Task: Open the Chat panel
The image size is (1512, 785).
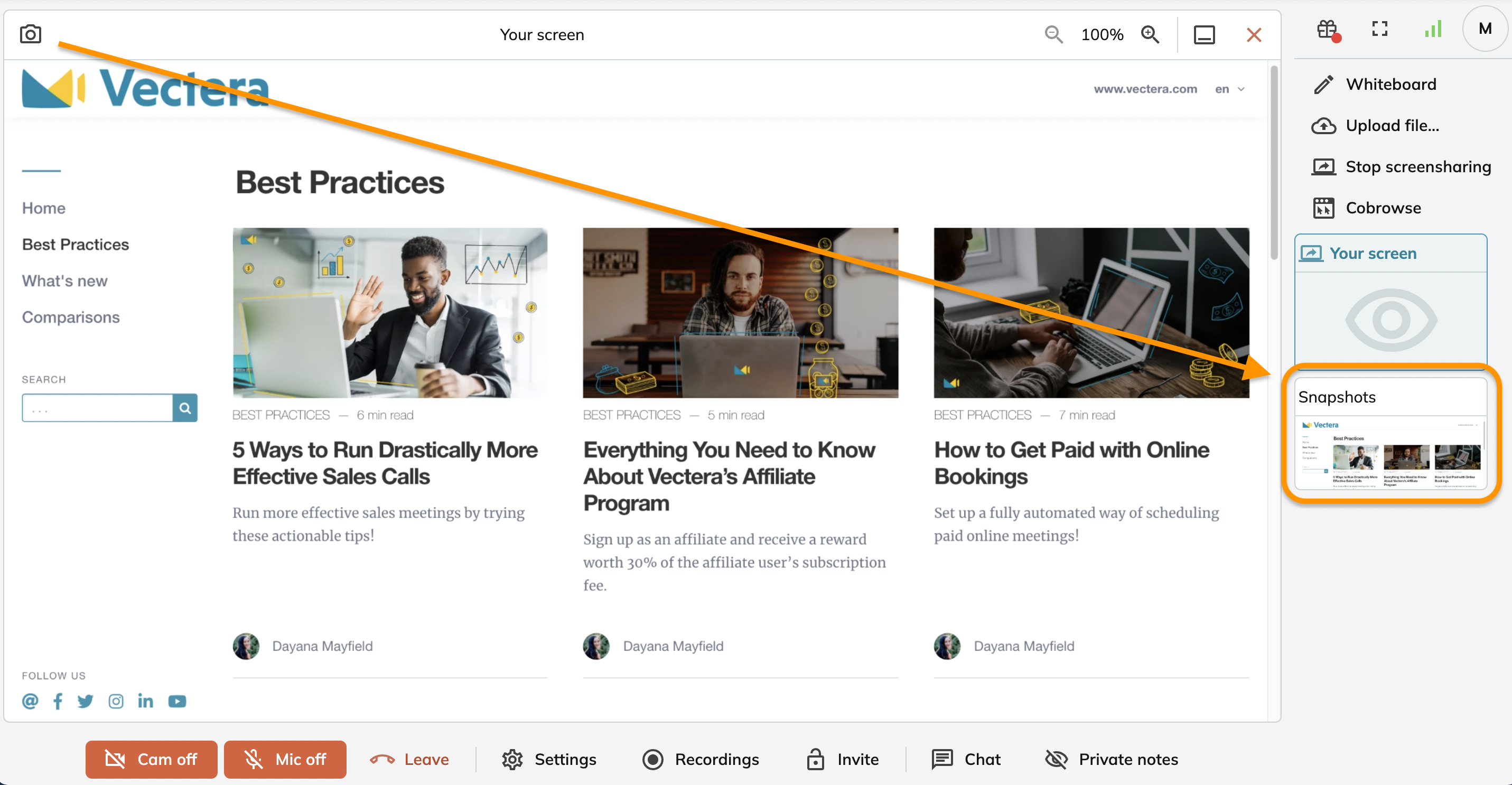Action: tap(966, 759)
